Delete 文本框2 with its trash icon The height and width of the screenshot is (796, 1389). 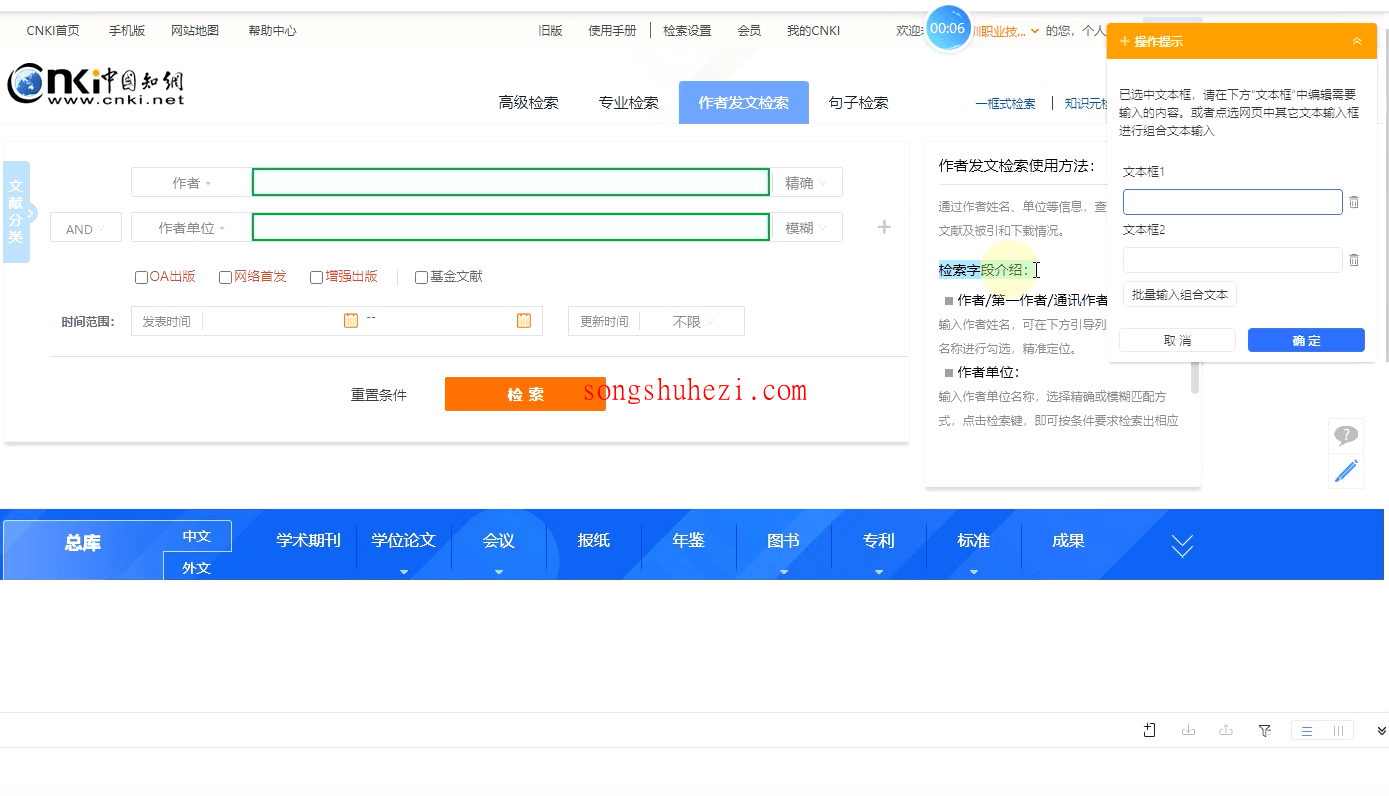pos(1354,260)
